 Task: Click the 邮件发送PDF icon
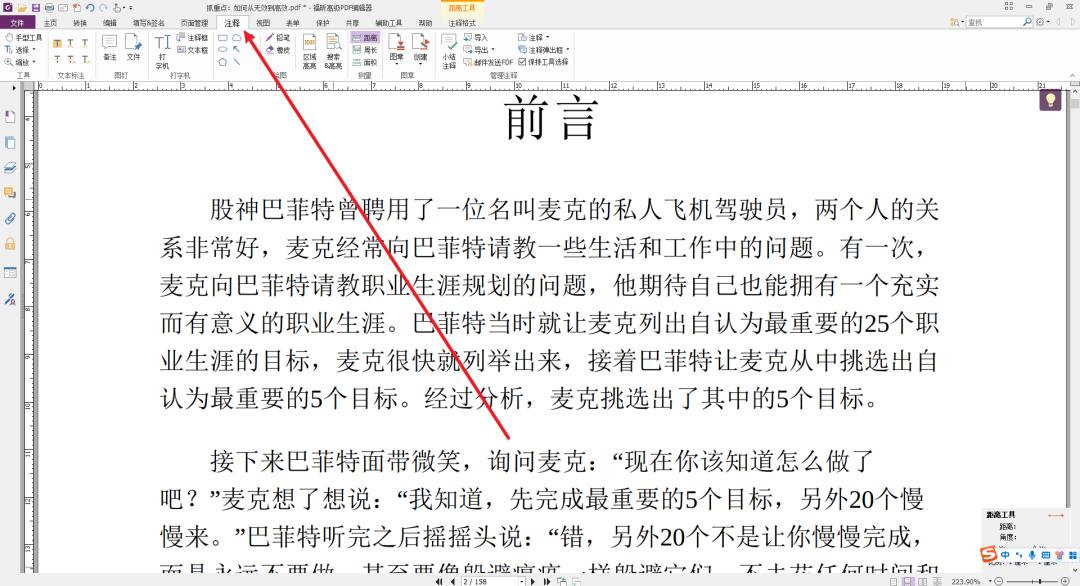492,61
